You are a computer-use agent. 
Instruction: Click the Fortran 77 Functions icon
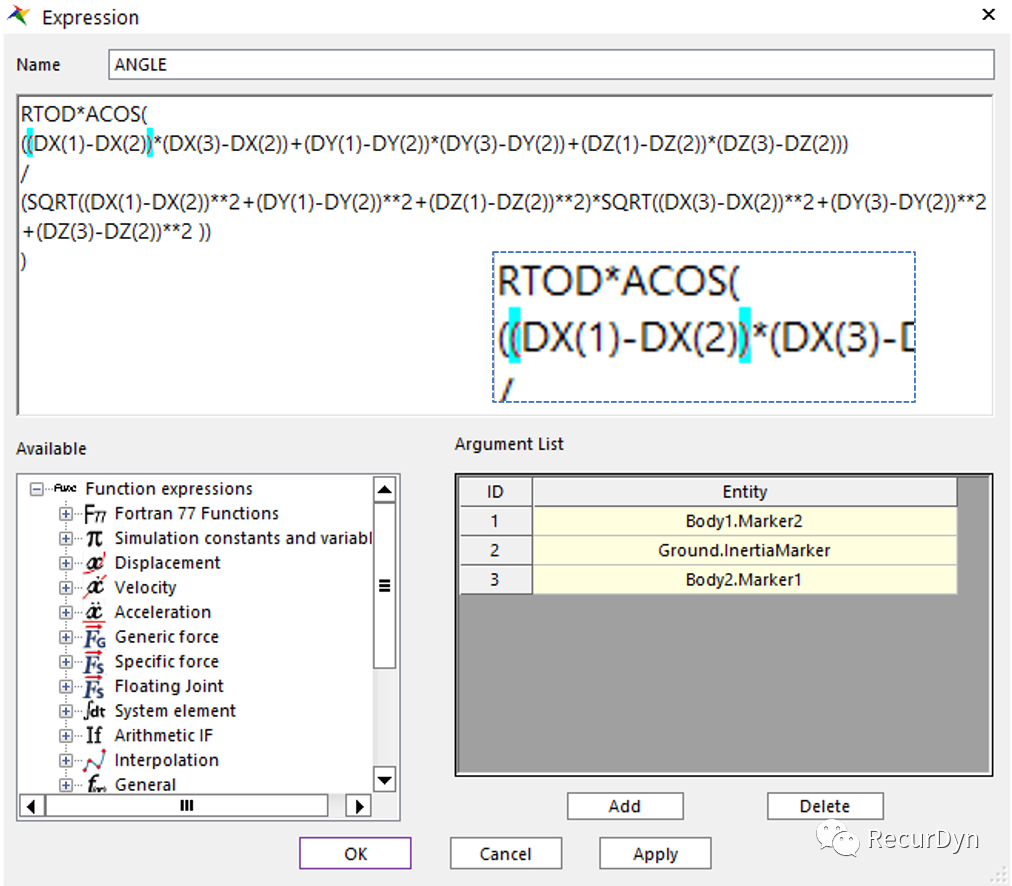pyautogui.click(x=95, y=514)
